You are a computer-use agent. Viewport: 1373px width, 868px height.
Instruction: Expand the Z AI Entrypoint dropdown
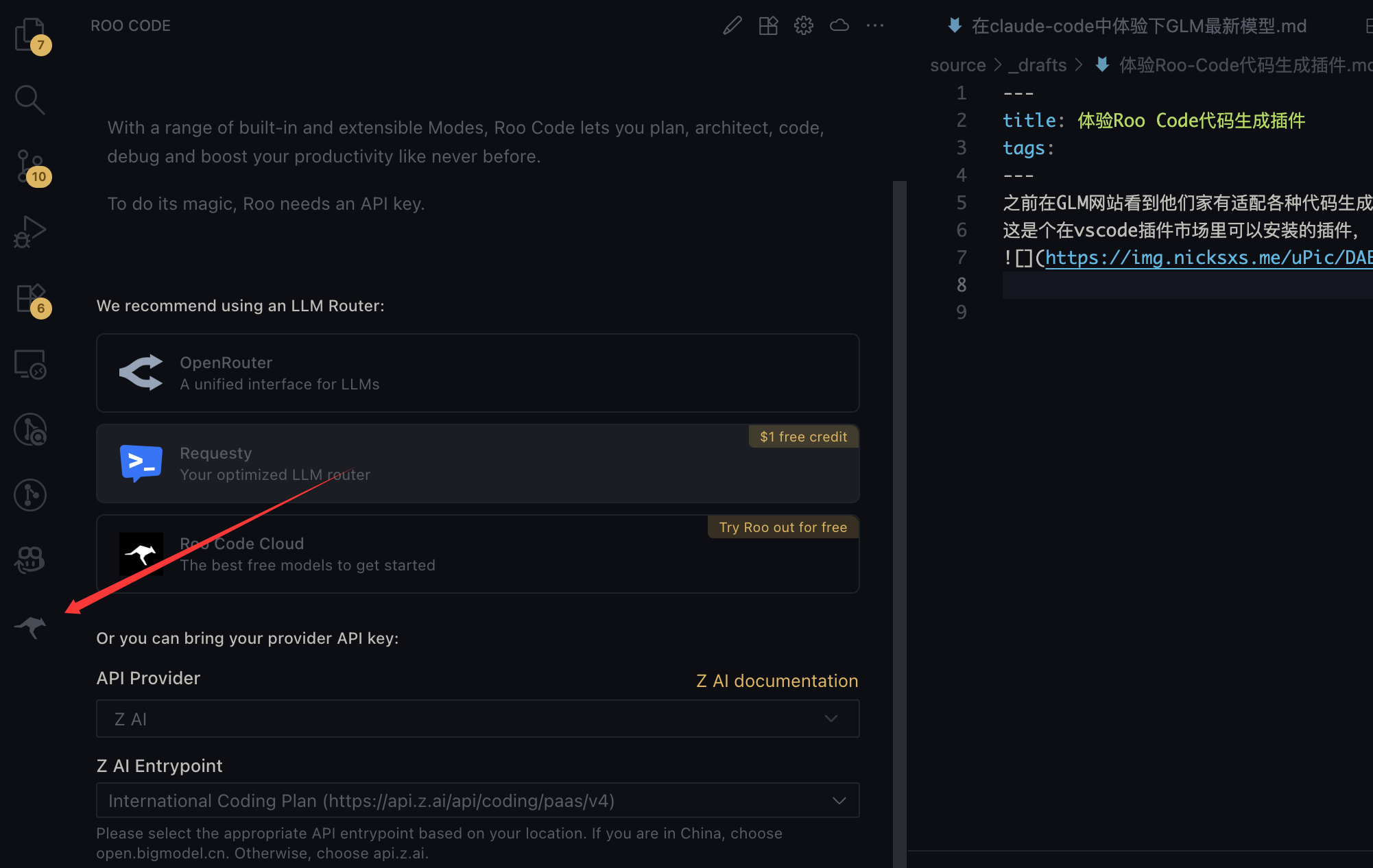pyautogui.click(x=477, y=801)
